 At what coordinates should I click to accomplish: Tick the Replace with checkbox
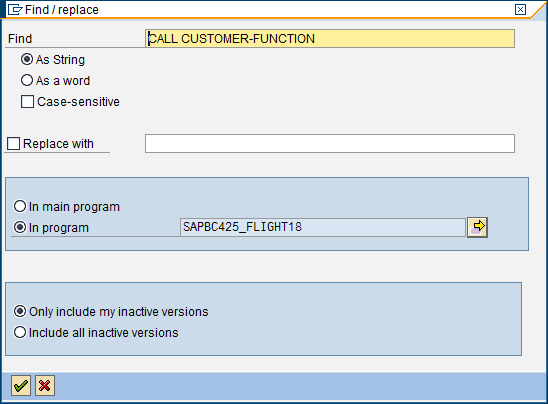coord(13,144)
